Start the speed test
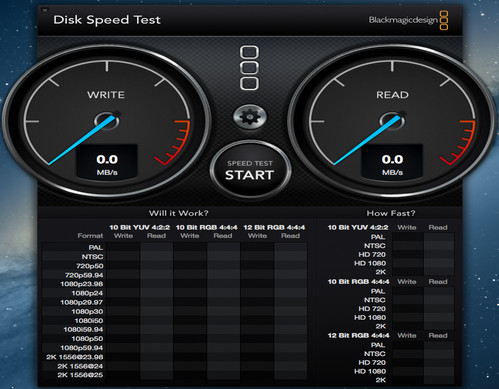 click(x=250, y=170)
